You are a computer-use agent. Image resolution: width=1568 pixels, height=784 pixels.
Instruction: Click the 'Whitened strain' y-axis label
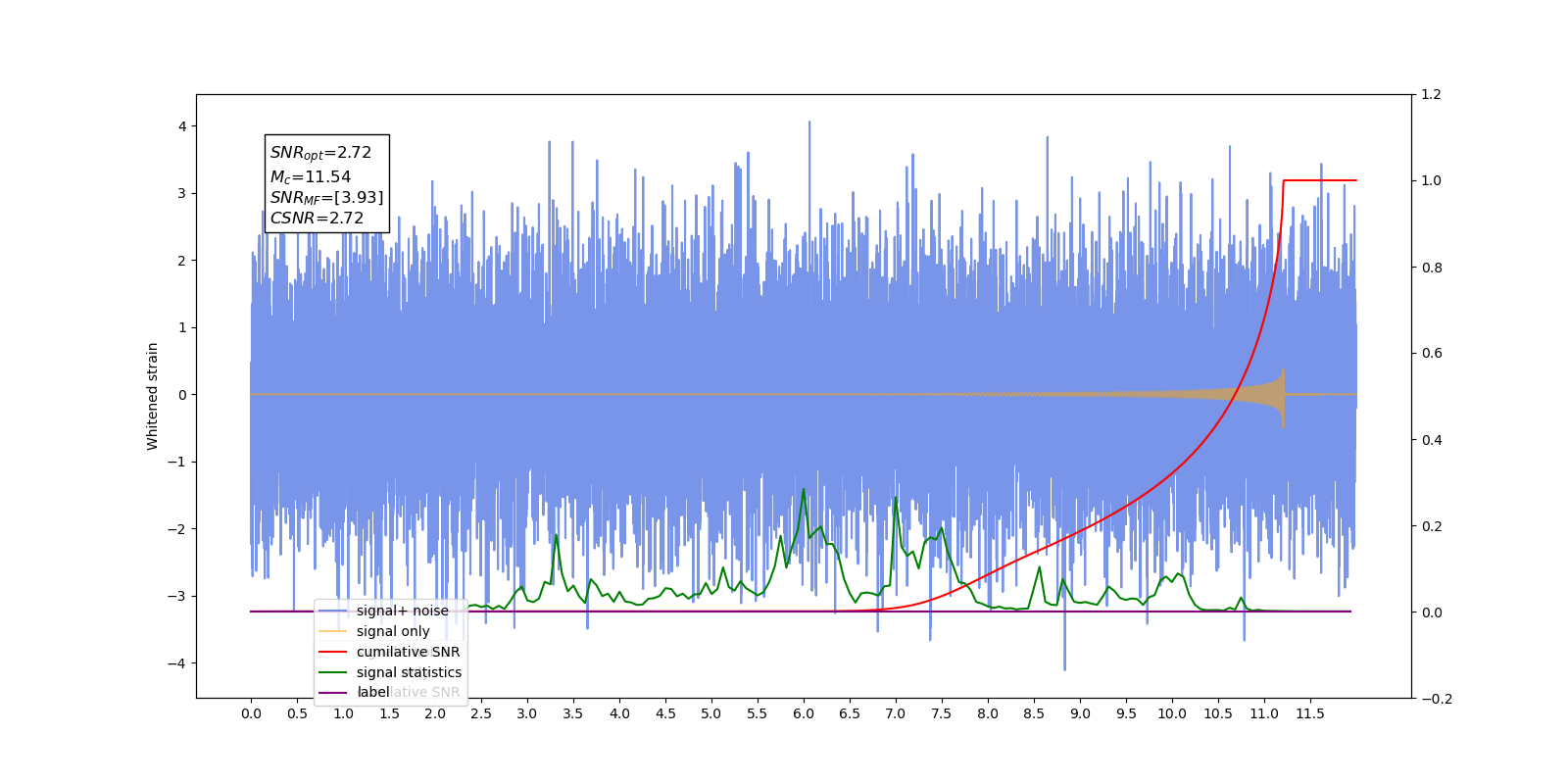pos(152,396)
